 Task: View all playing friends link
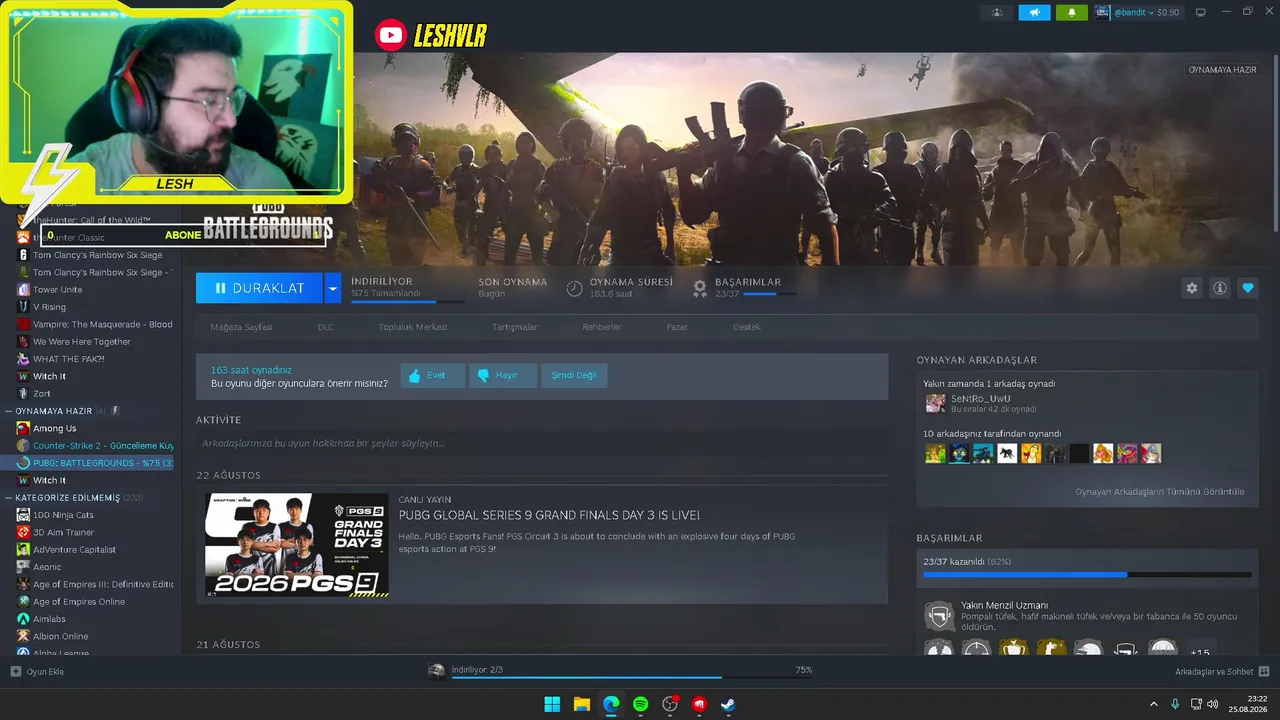(x=1159, y=491)
